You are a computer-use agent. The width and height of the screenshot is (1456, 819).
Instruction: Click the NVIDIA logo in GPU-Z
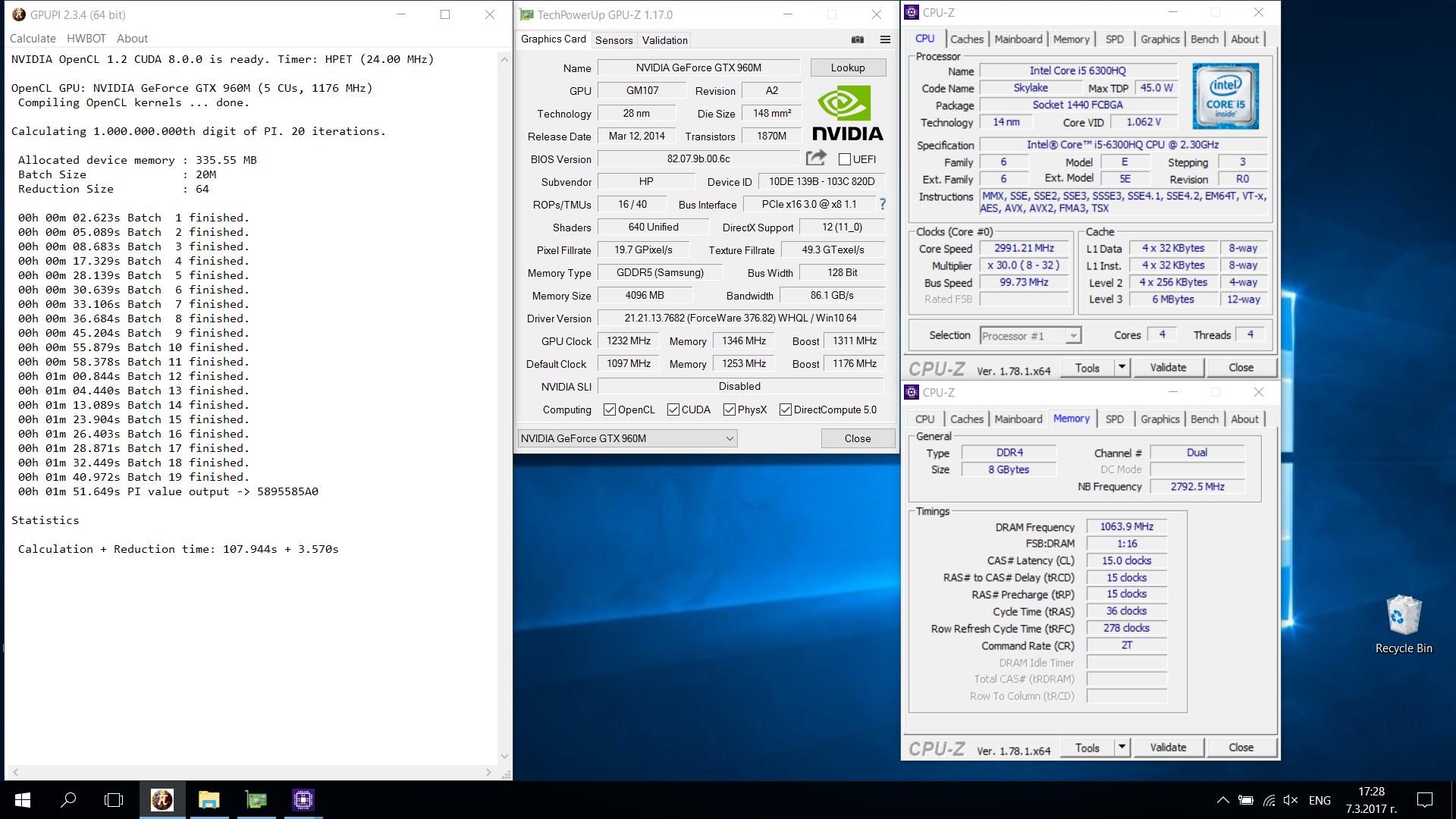[x=847, y=113]
